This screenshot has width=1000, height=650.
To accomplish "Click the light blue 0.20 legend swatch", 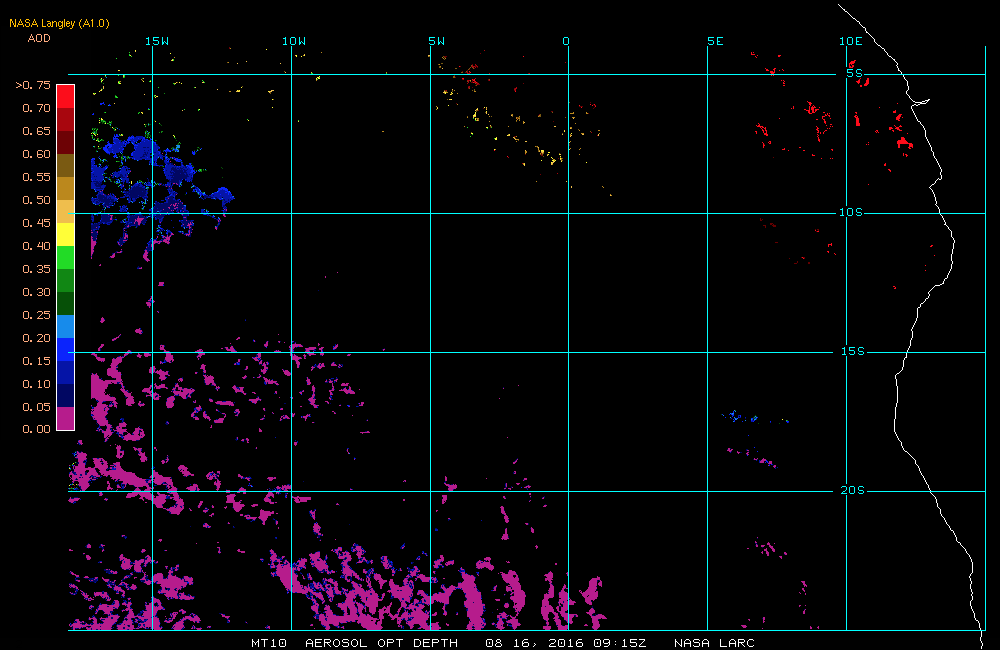I will (x=66, y=326).
